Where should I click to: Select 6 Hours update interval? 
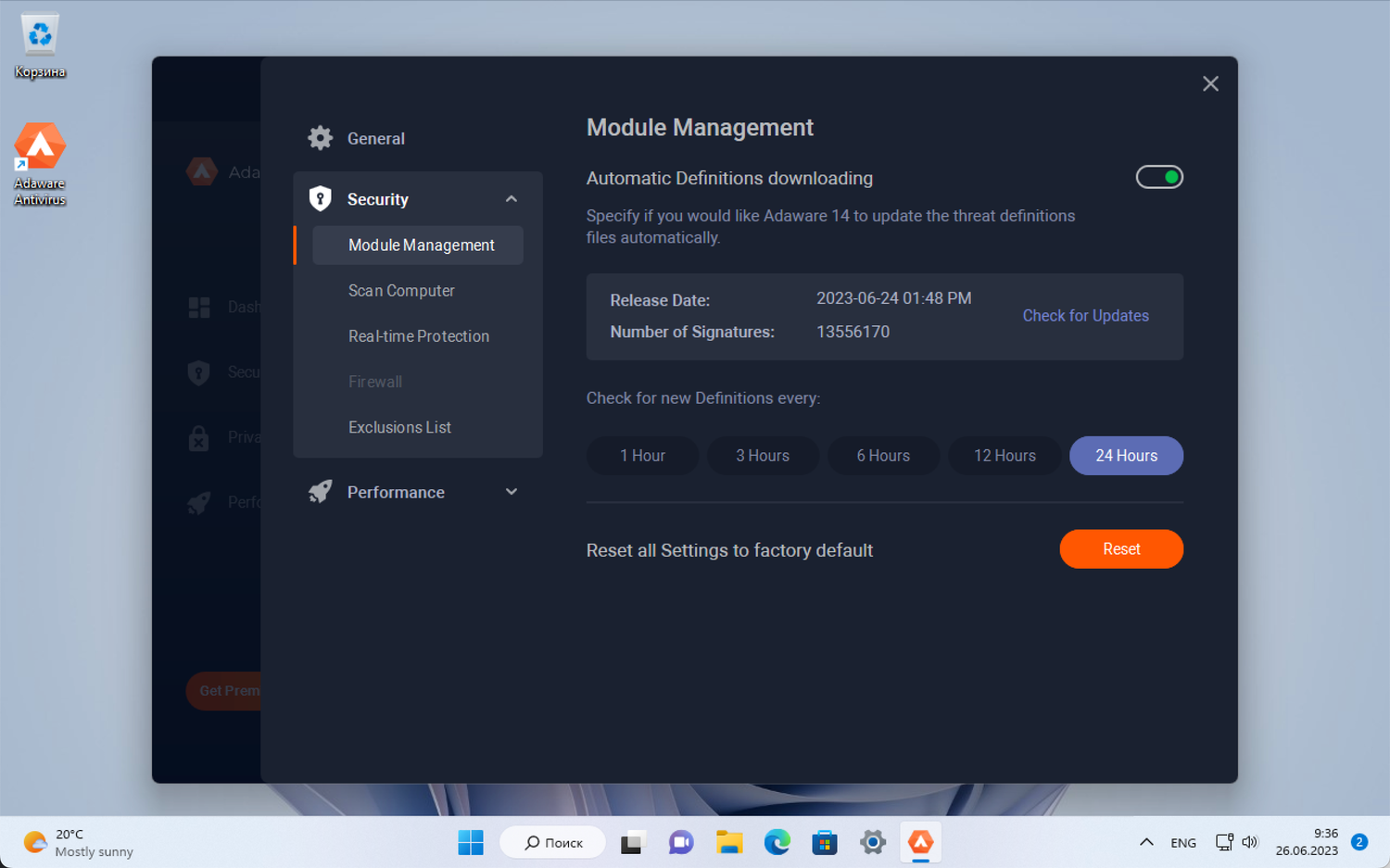(883, 456)
